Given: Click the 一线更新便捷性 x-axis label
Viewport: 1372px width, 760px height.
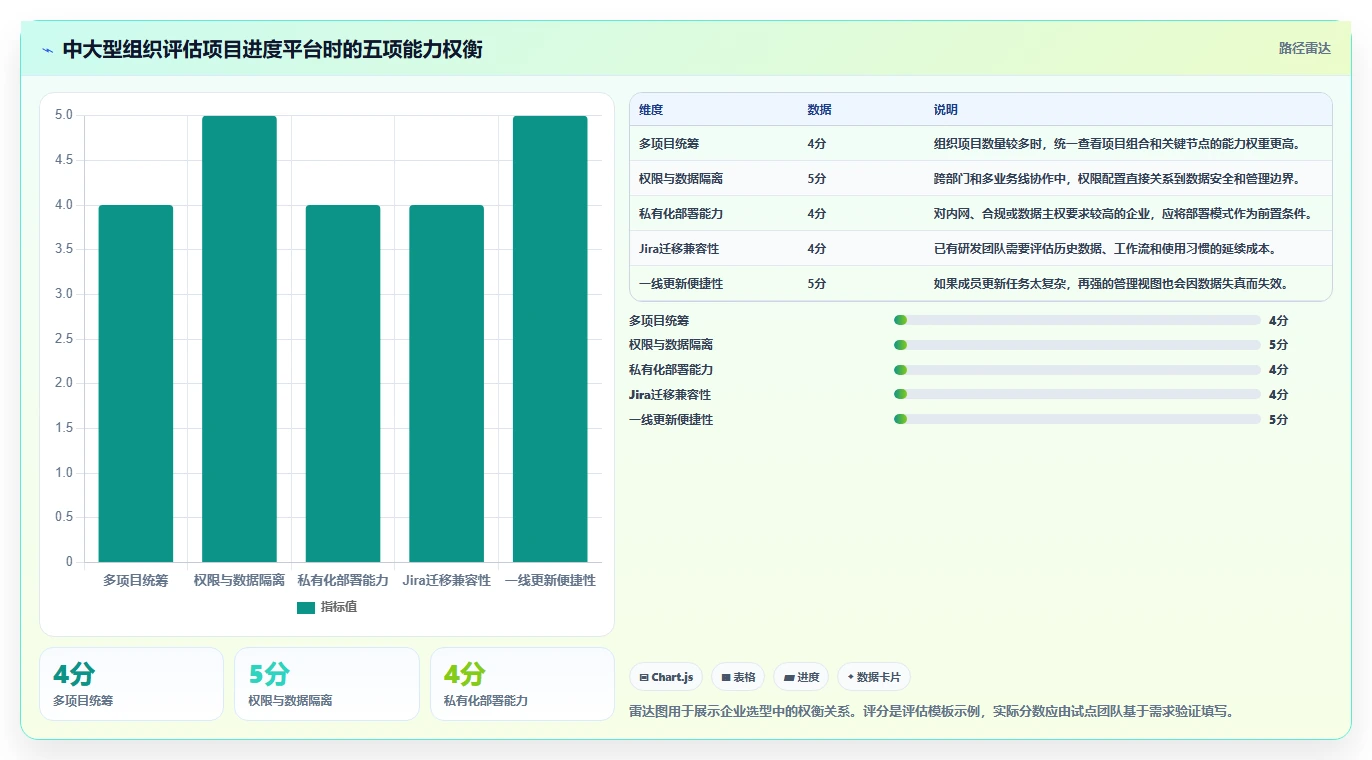Looking at the screenshot, I should (x=550, y=580).
